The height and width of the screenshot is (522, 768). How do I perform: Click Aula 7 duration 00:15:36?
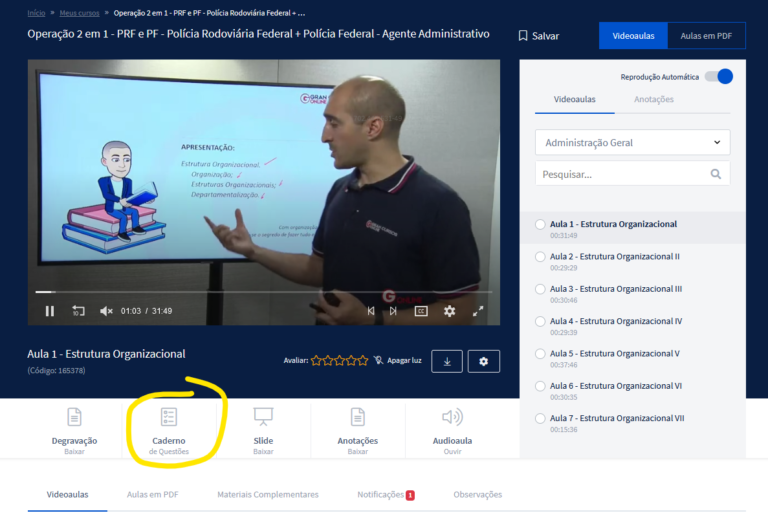(563, 429)
